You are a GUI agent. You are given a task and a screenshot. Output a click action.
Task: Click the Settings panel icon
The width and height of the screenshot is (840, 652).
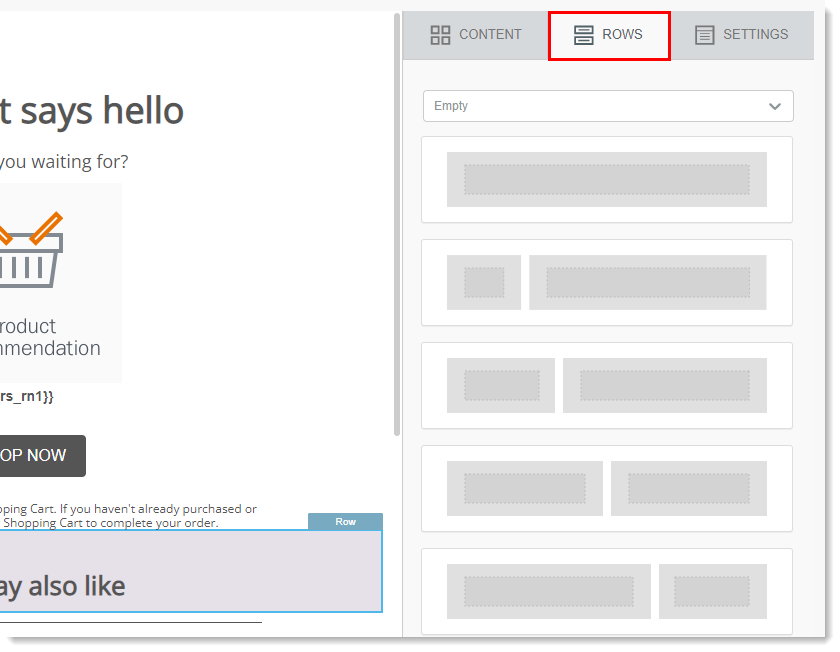pyautogui.click(x=704, y=35)
